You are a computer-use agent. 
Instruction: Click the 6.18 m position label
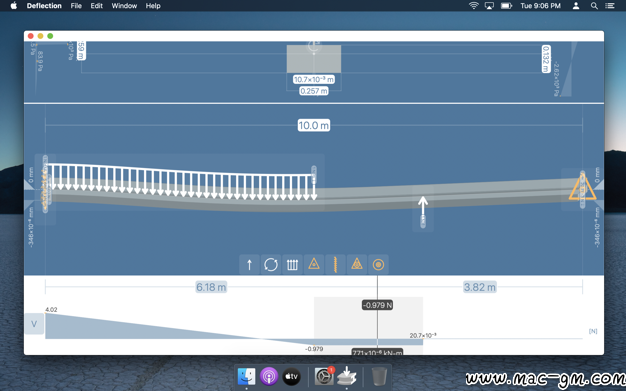(211, 287)
